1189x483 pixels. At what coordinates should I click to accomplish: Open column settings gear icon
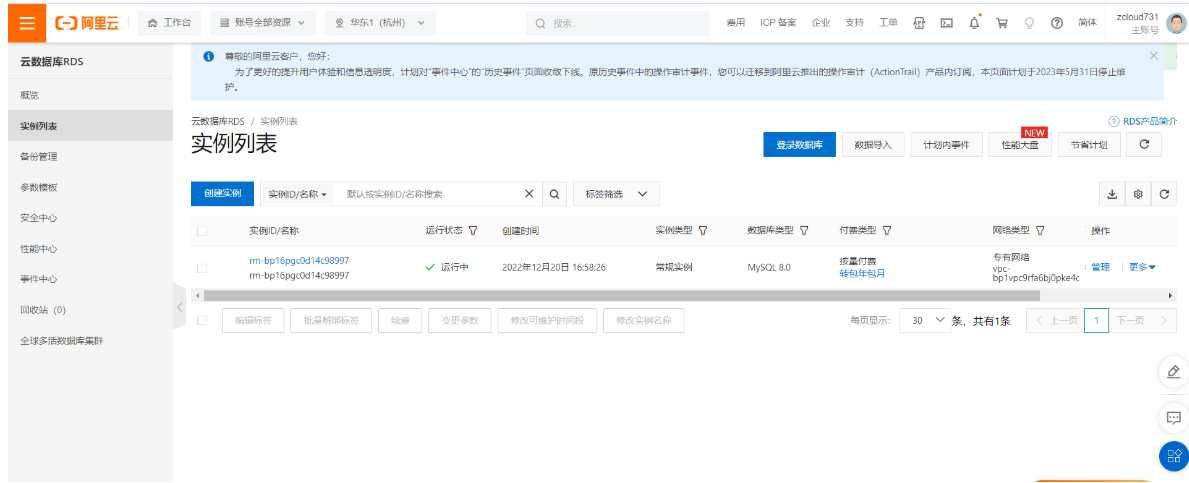coord(1138,194)
